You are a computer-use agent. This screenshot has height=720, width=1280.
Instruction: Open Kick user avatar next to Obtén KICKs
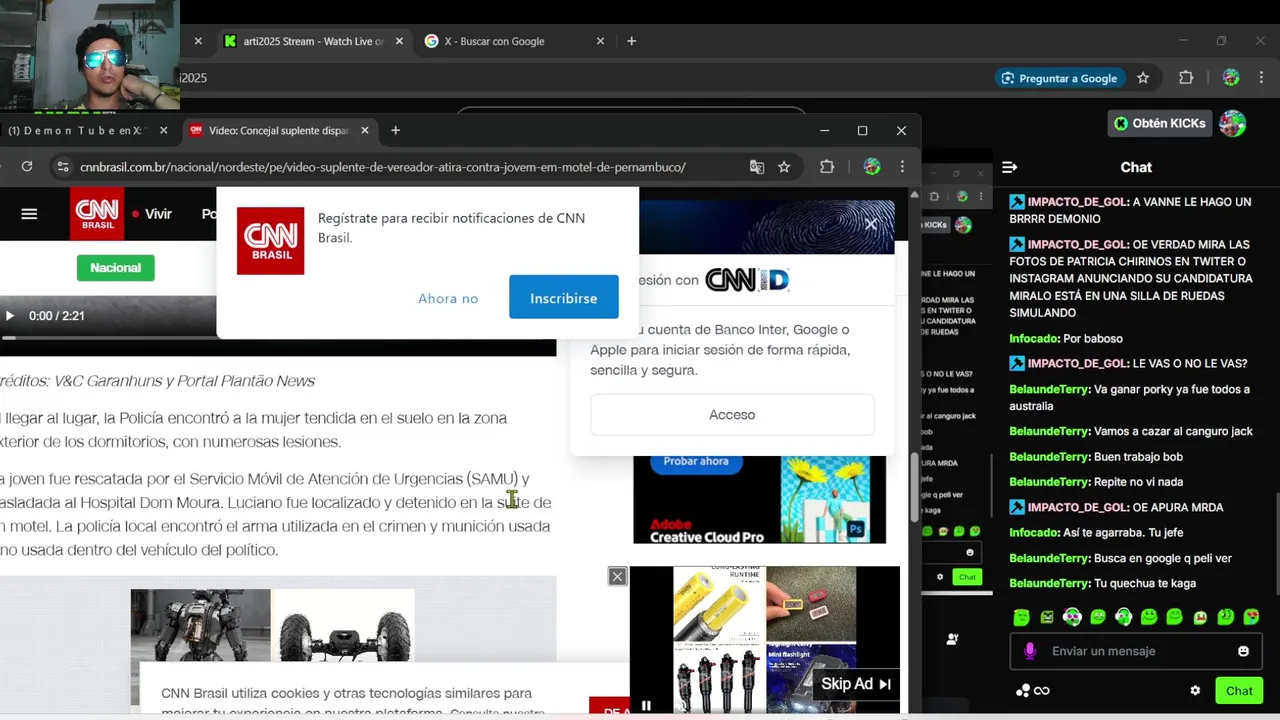1233,123
